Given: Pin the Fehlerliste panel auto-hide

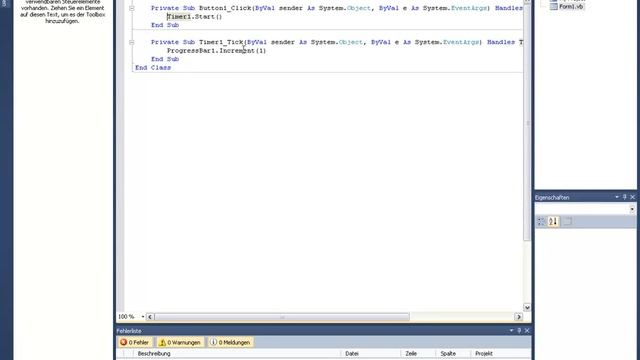Looking at the screenshot, I should pyautogui.click(x=519, y=331).
